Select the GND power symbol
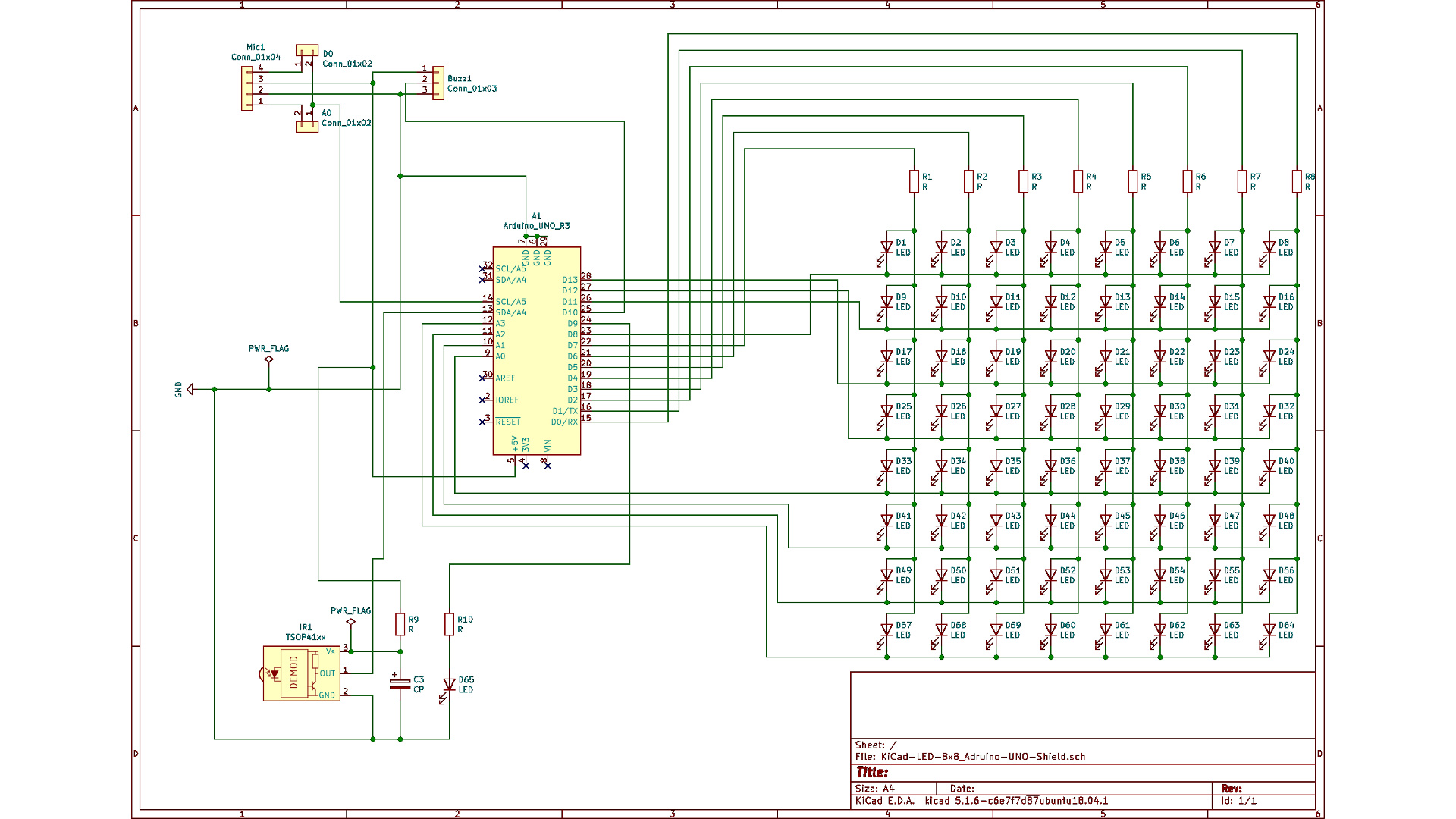Screen dimensions: 1456x819 (190, 389)
